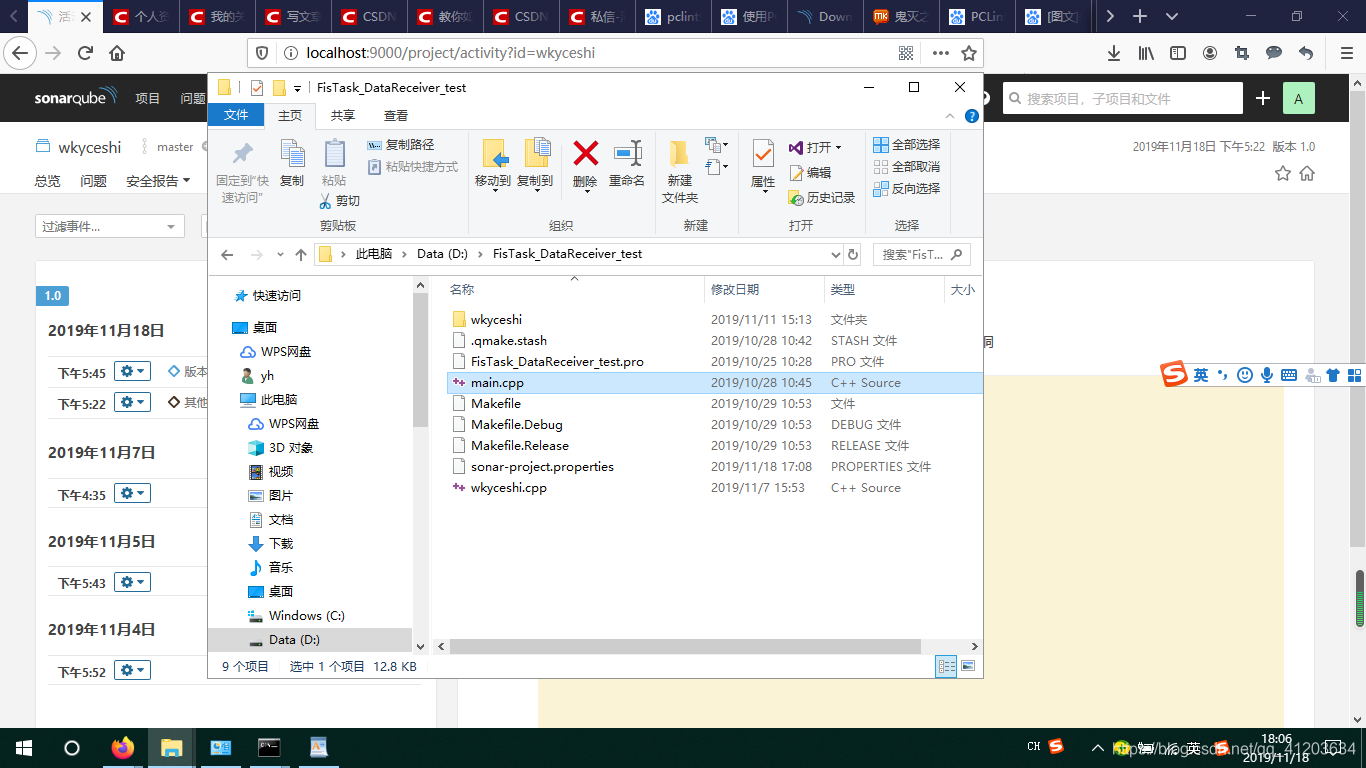Click Quick access in navigation pane
Viewport: 1366px width, 768px height.
pos(276,296)
